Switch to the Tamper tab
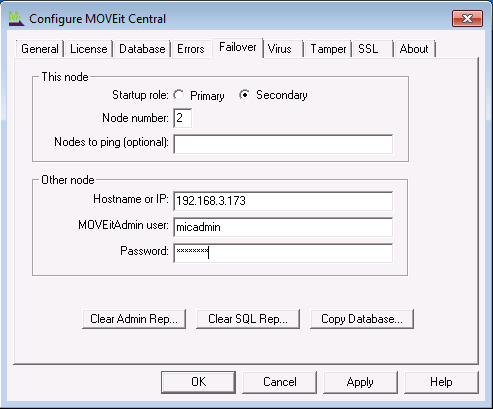 point(328,49)
